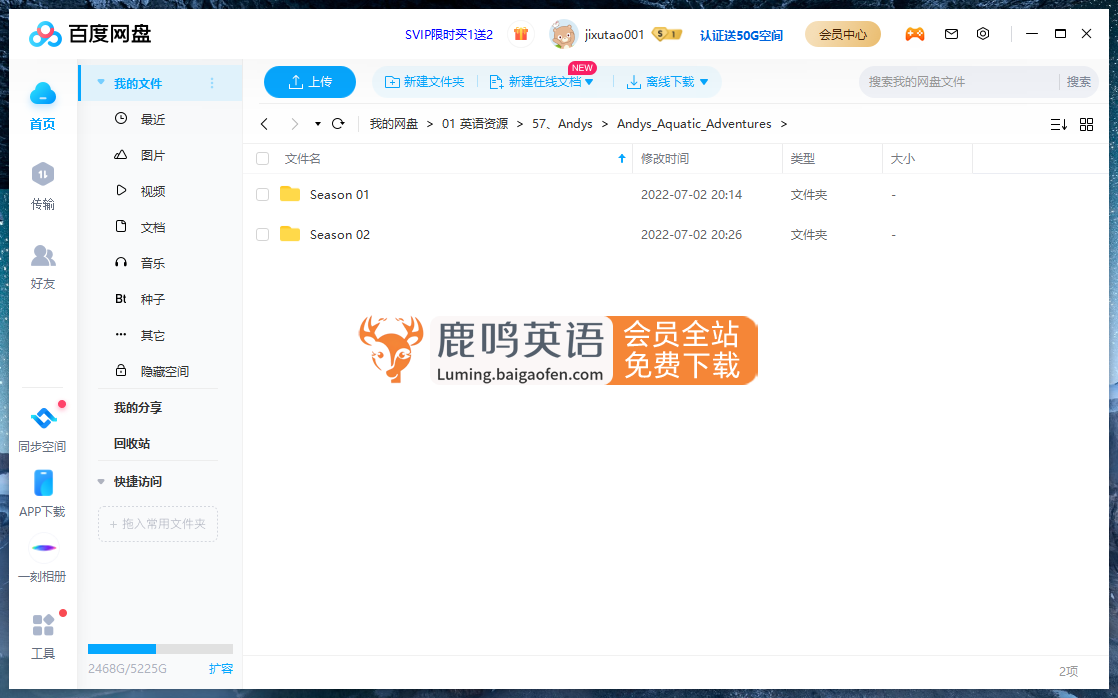The width and height of the screenshot is (1118, 698).
Task: Open the 传输 transfer icon
Action: [43, 174]
